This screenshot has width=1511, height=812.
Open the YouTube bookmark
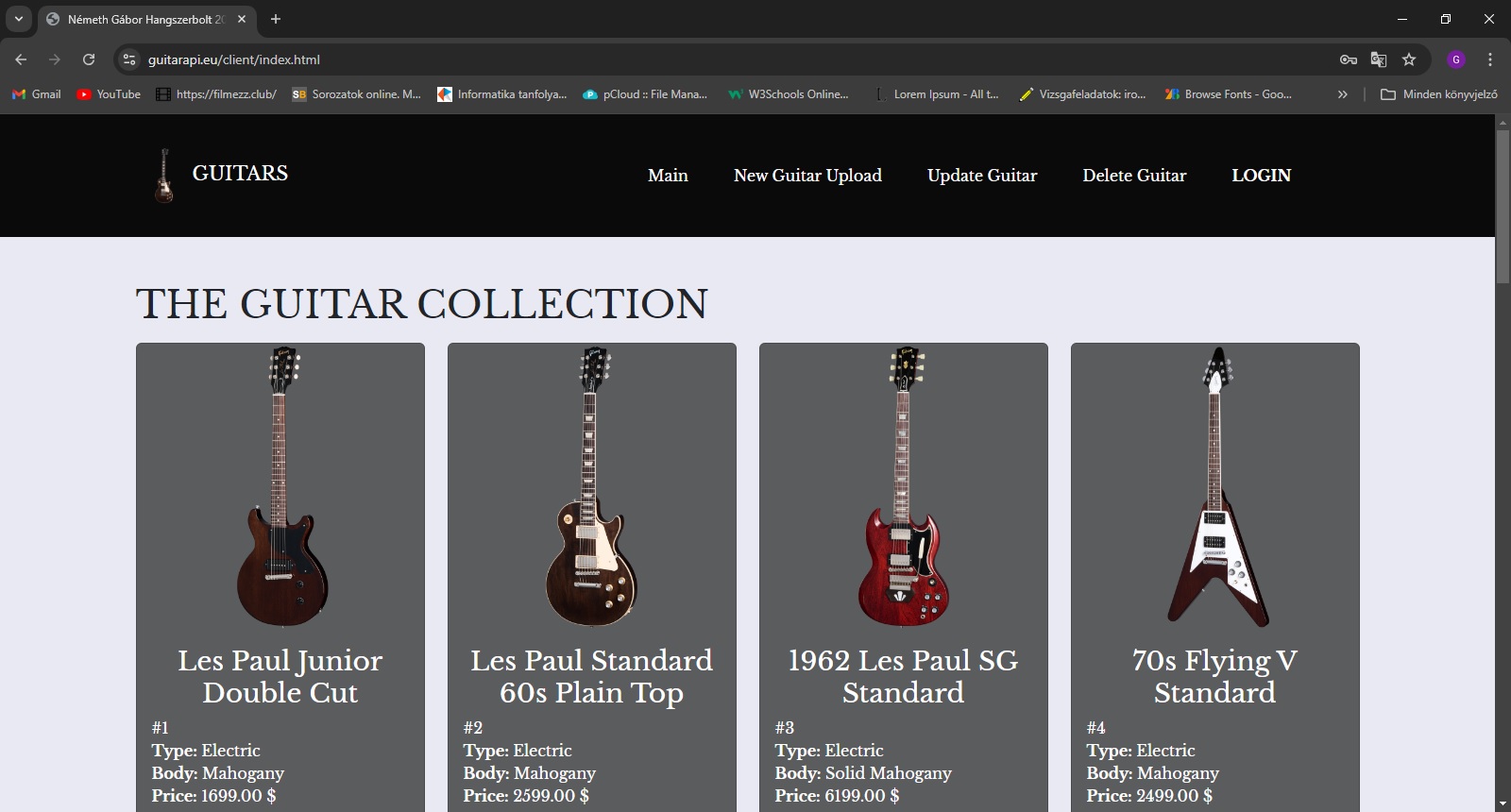[109, 94]
